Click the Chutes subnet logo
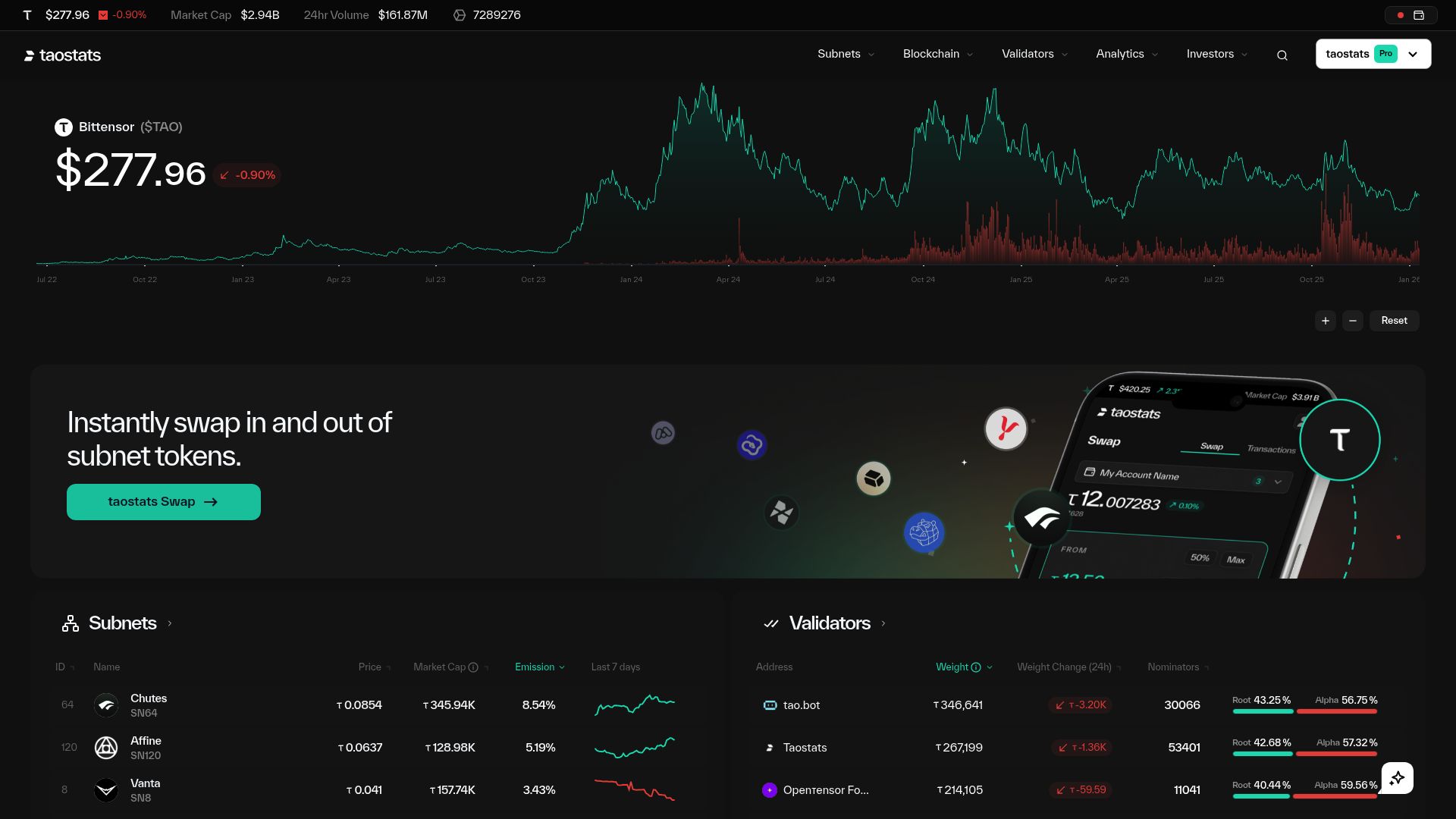Image resolution: width=1456 pixels, height=819 pixels. click(106, 704)
